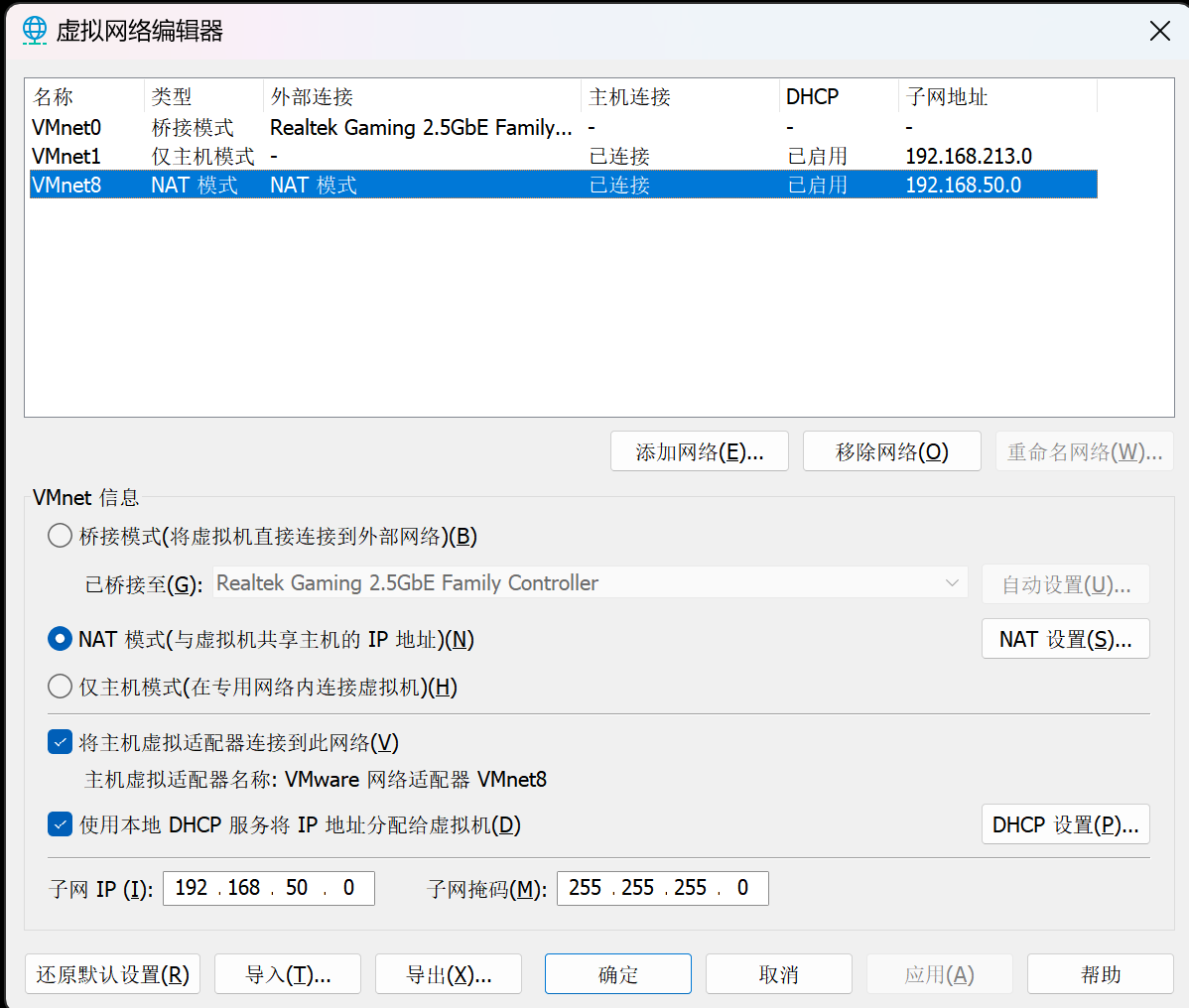1189x1008 pixels.
Task: Click the 还原默认设置(R) button
Action: pos(112,975)
